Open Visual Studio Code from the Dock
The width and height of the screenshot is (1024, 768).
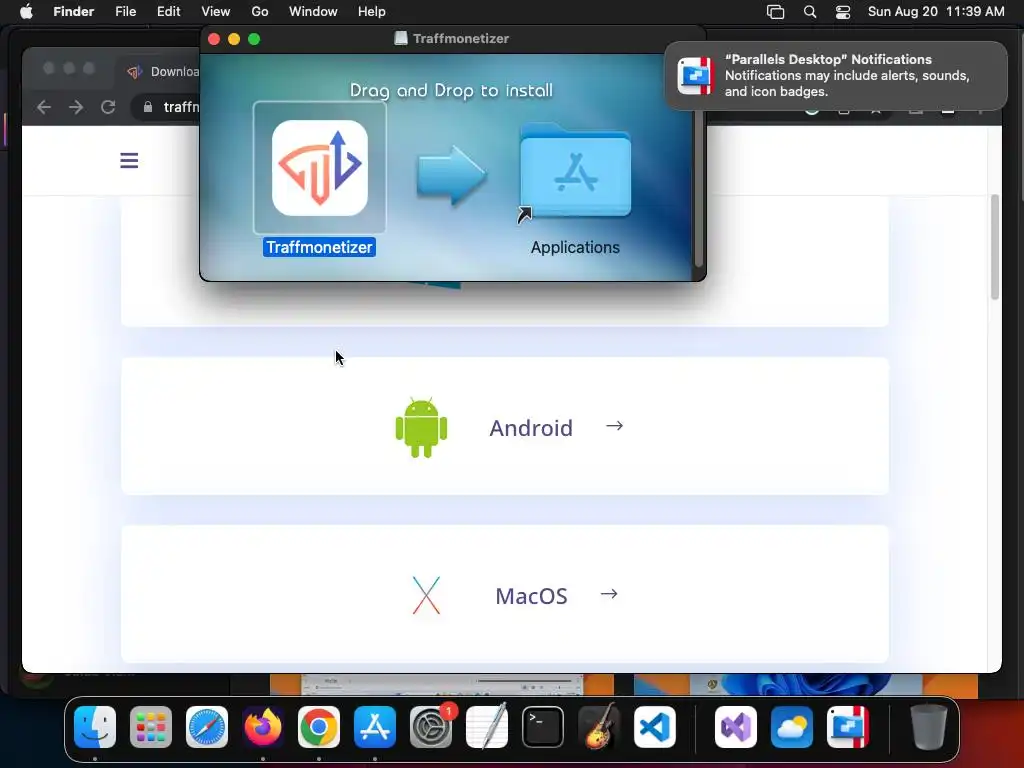[655, 727]
